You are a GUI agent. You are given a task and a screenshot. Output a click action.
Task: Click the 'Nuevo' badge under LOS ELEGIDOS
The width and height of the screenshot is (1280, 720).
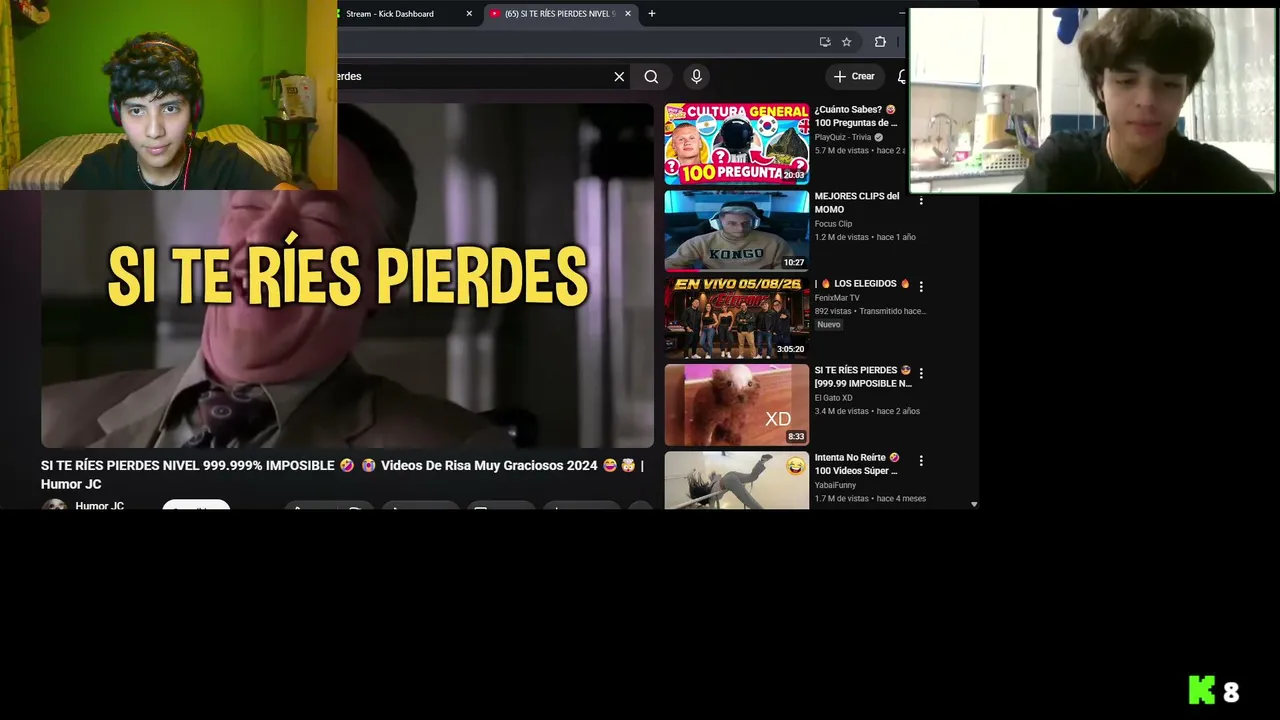pos(829,325)
